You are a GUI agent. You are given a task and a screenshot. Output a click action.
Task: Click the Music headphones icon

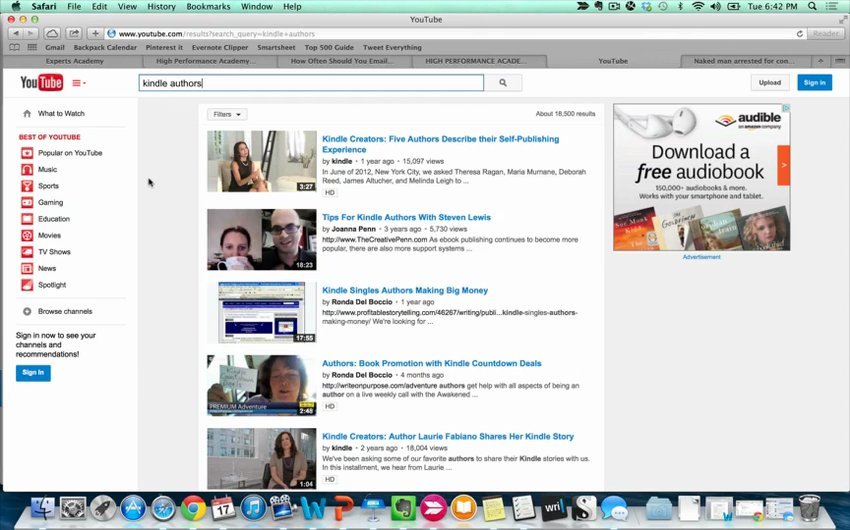coord(27,170)
